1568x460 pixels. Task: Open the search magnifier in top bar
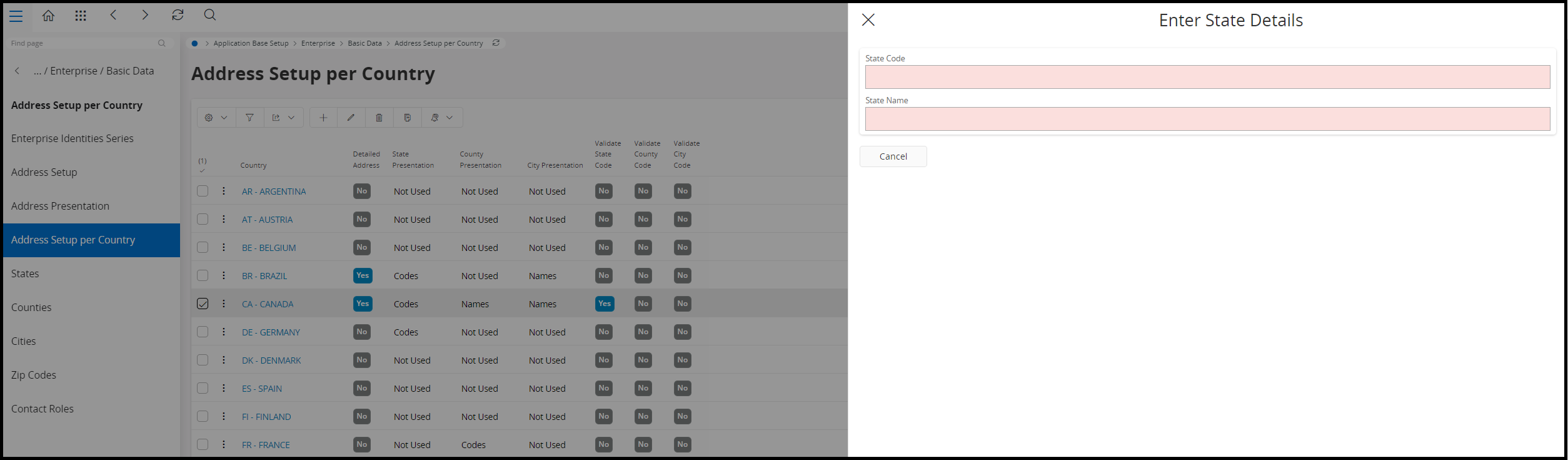(x=210, y=15)
